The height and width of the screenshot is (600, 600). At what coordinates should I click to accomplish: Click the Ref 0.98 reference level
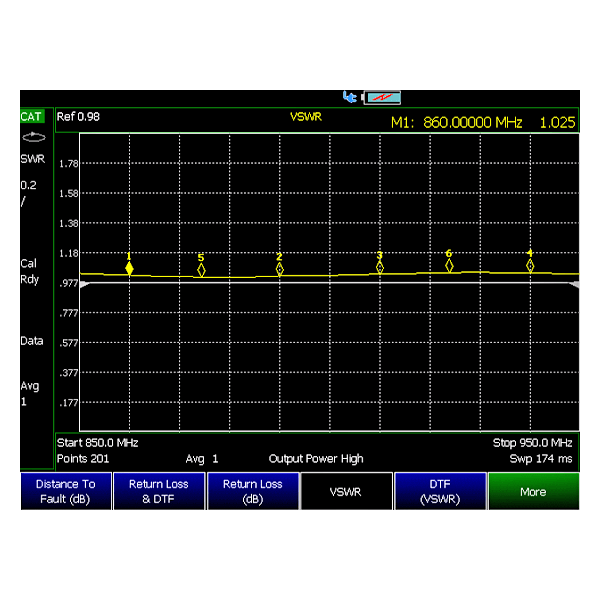pos(78,117)
